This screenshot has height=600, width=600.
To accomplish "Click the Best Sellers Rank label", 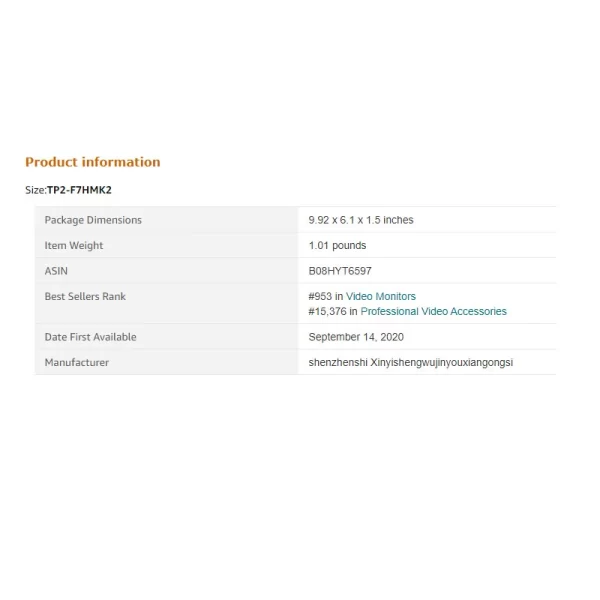I will (85, 297).
